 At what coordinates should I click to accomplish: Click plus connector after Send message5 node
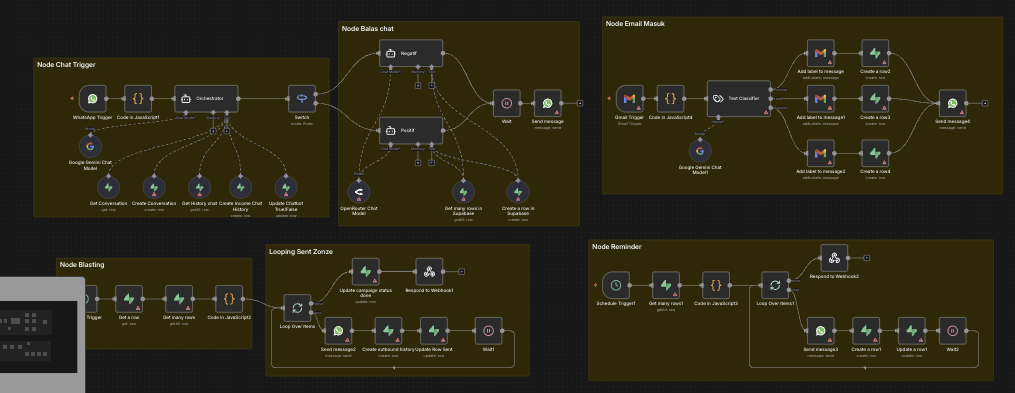coord(984,103)
